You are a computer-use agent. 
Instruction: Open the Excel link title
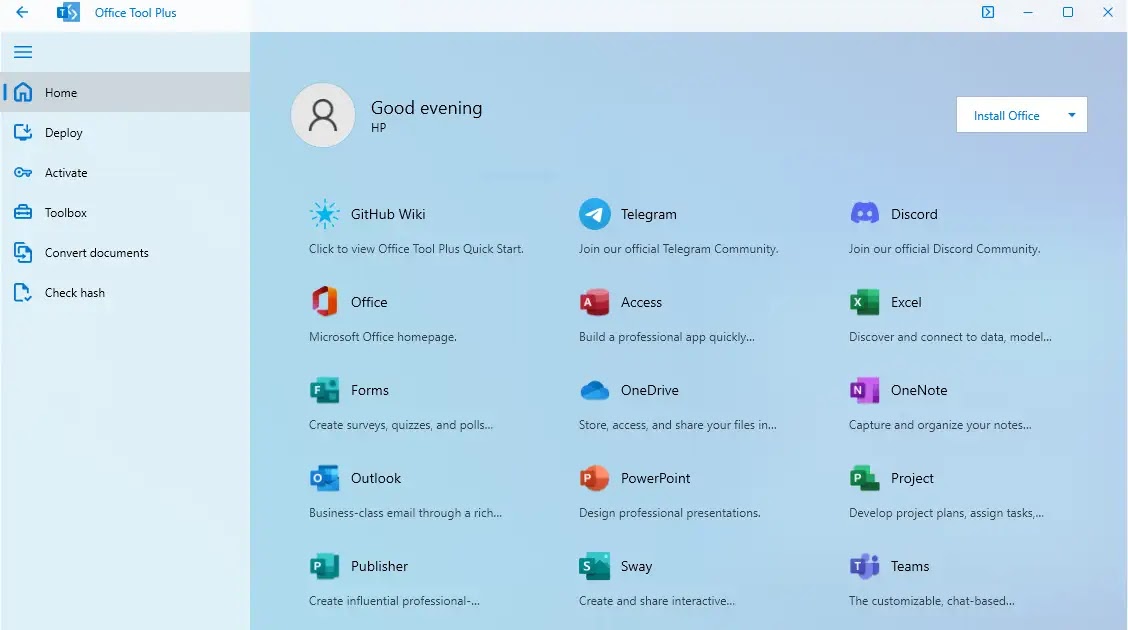coord(906,302)
